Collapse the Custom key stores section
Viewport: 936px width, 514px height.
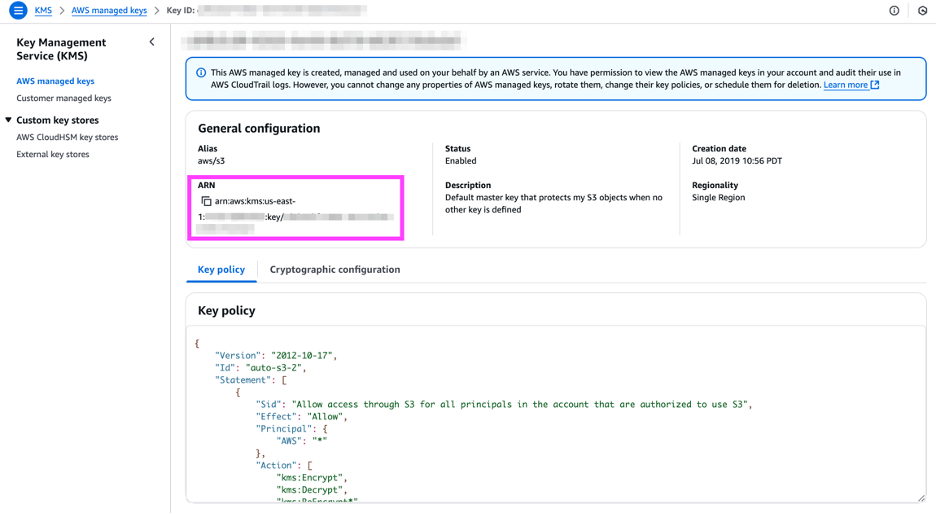click(8, 120)
